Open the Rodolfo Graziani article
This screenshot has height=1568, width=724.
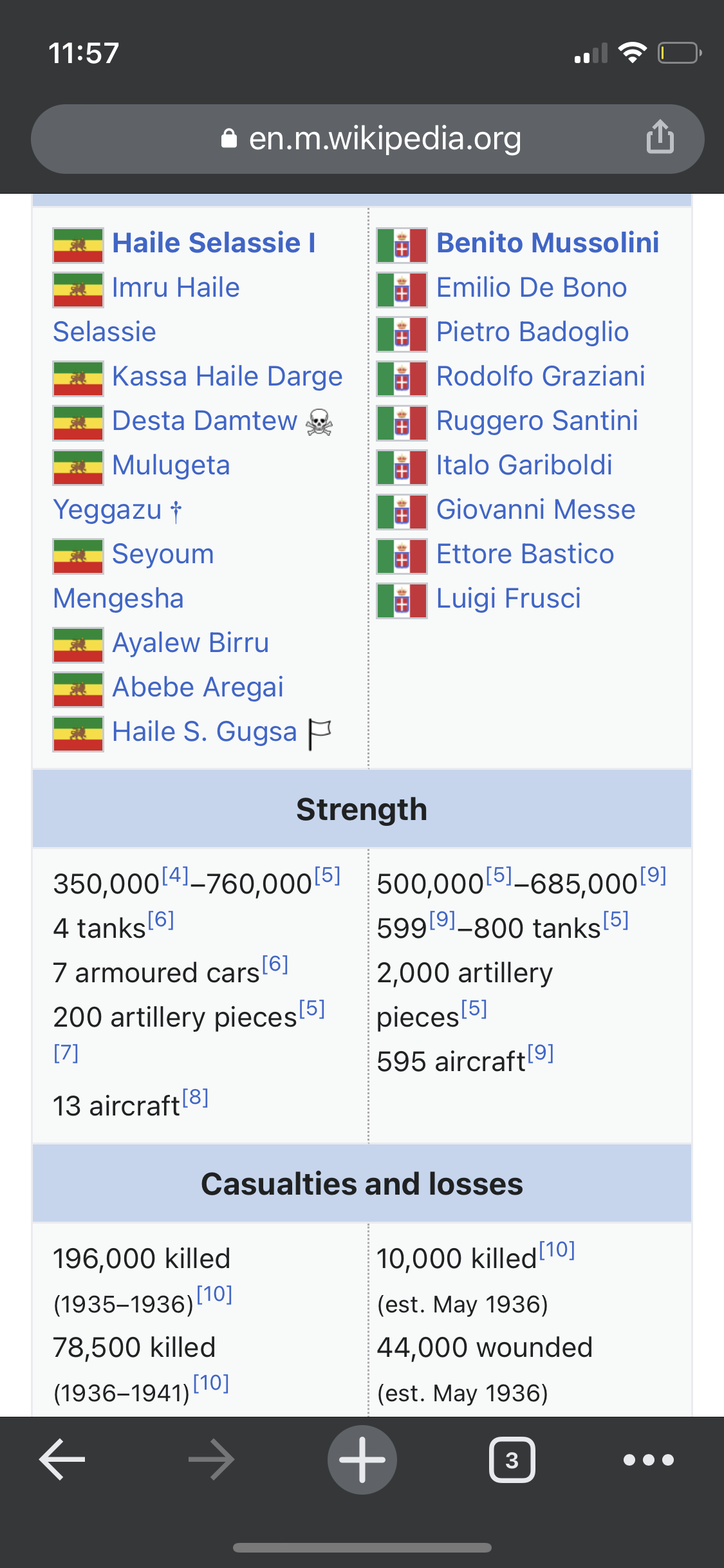click(541, 376)
